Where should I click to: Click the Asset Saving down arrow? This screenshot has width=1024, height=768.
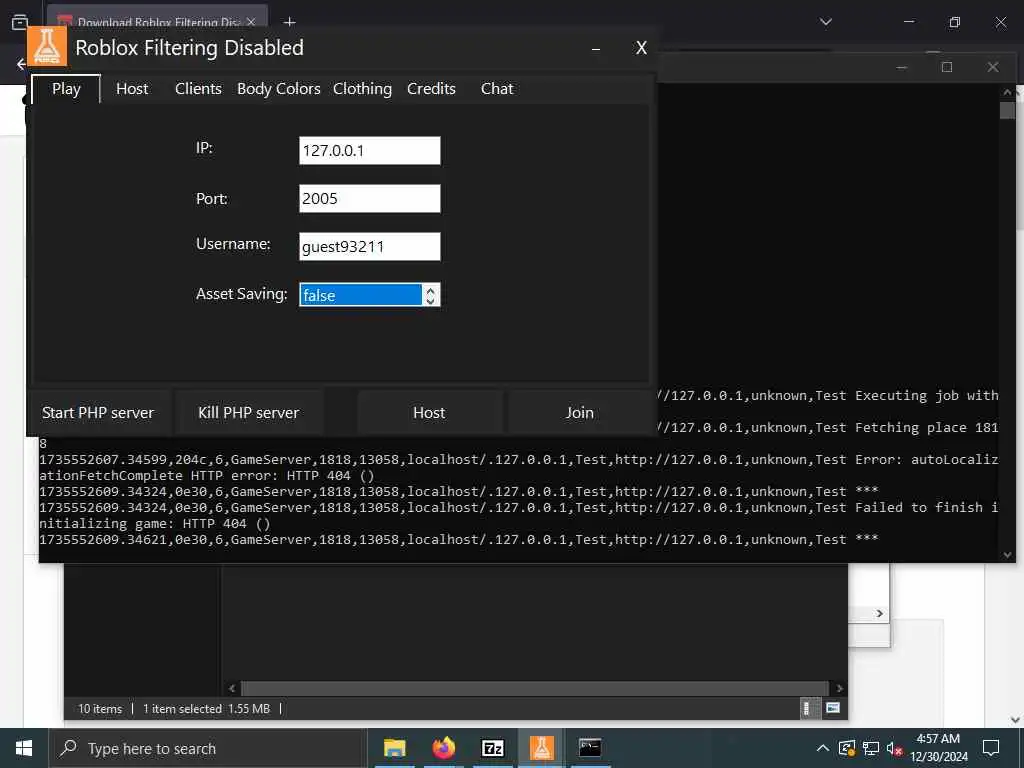coord(430,300)
